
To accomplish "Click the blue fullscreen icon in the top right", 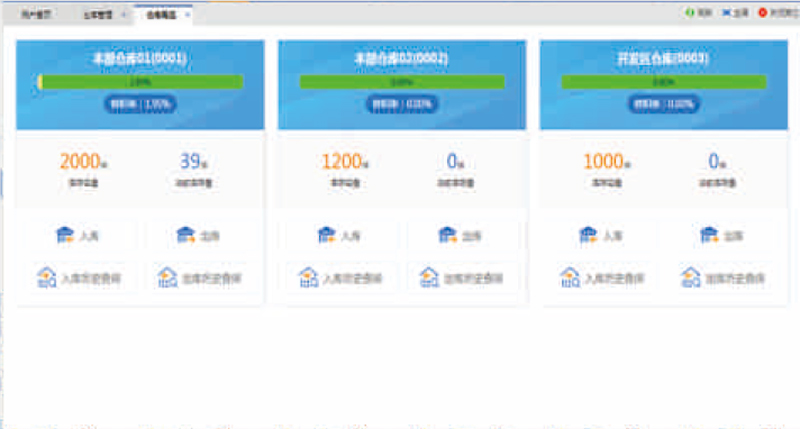I will tap(726, 13).
